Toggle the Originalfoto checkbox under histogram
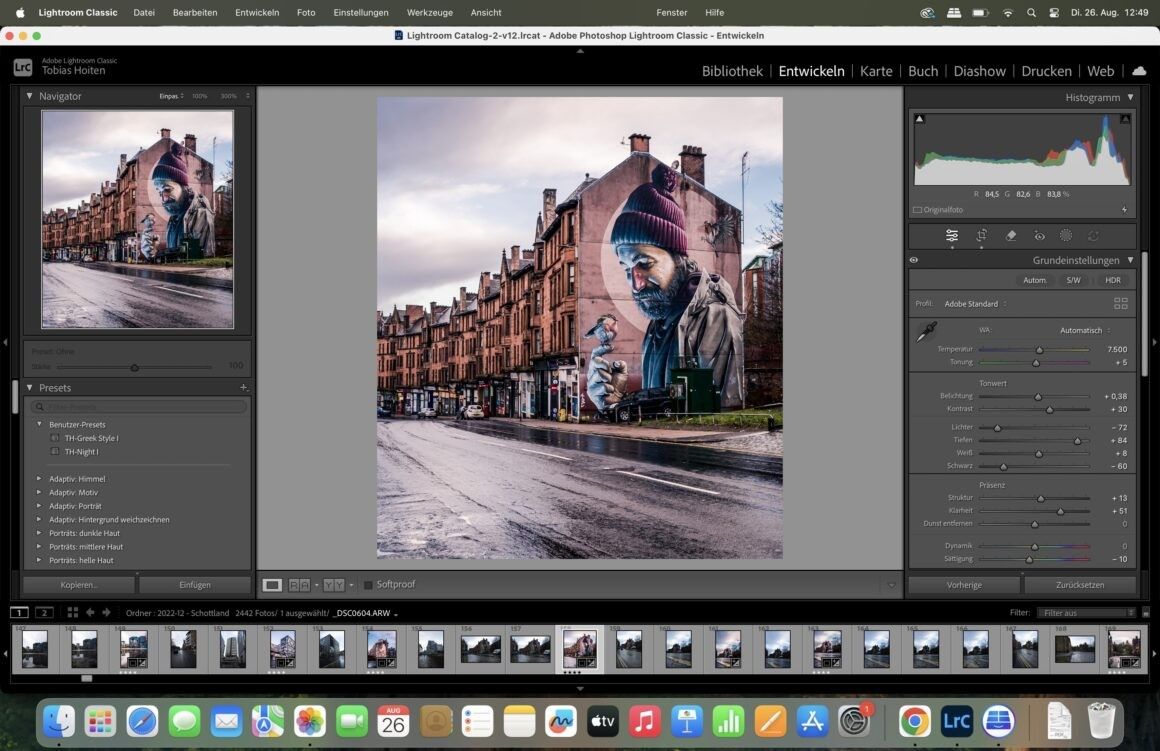 pos(918,210)
